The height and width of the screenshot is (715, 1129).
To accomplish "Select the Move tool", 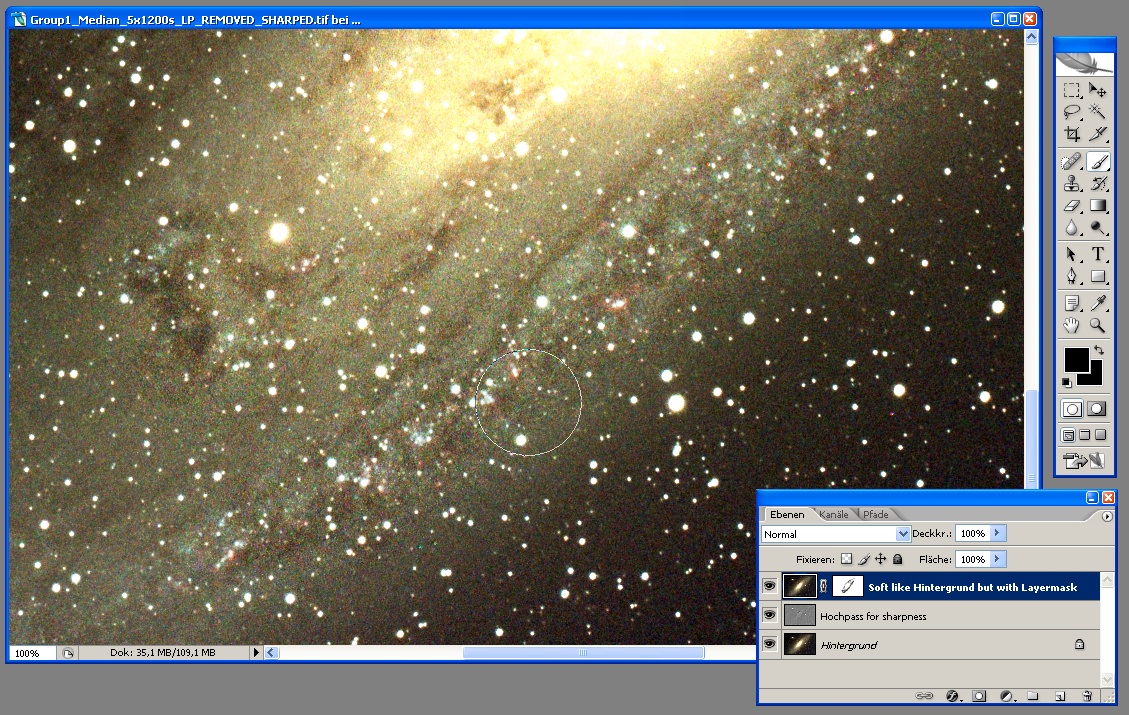I will (1097, 90).
